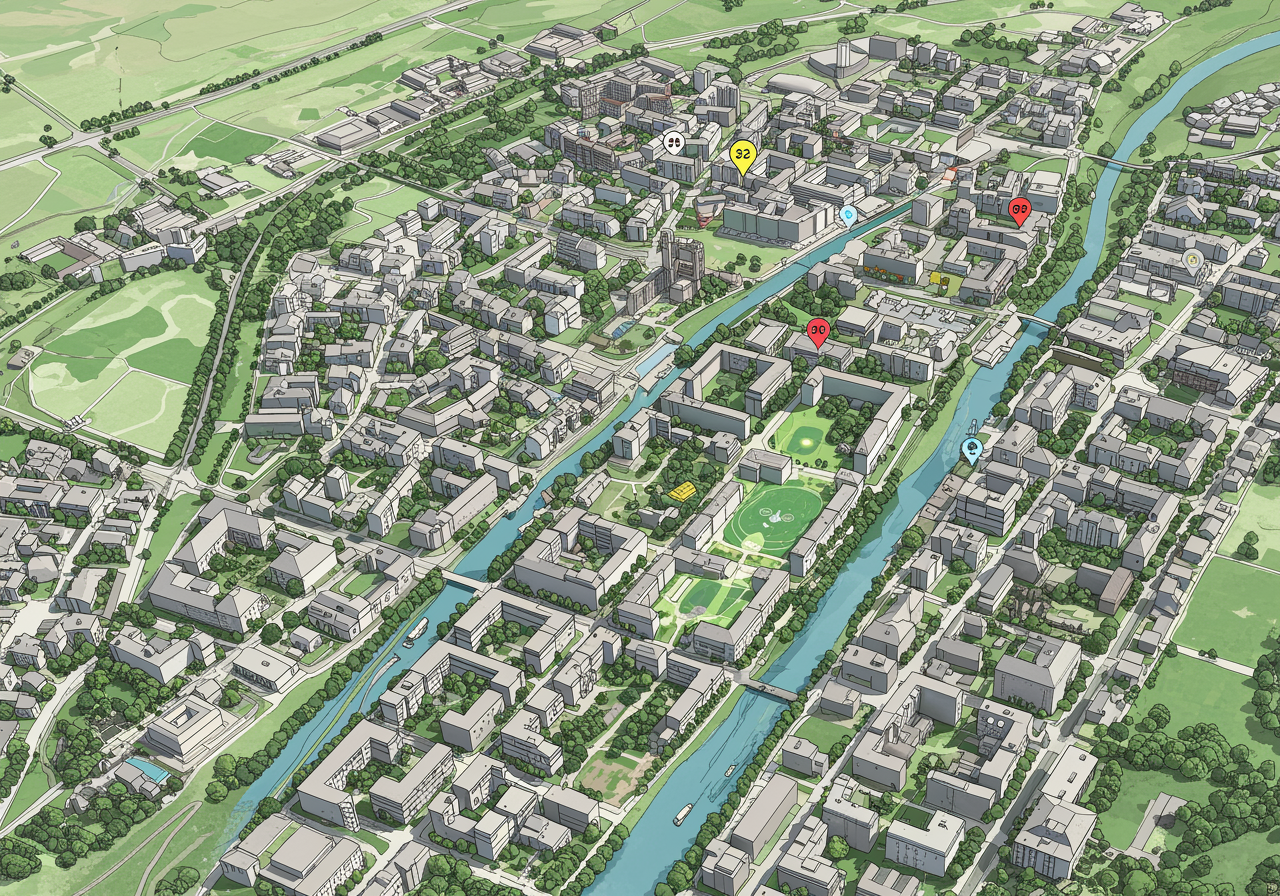
Task: Select the large ship moored on the right river
Action: (996, 344)
